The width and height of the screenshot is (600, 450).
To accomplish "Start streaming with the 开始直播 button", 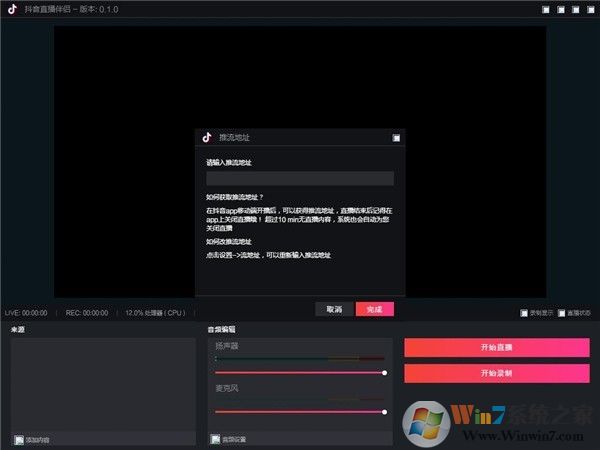I will click(x=496, y=347).
